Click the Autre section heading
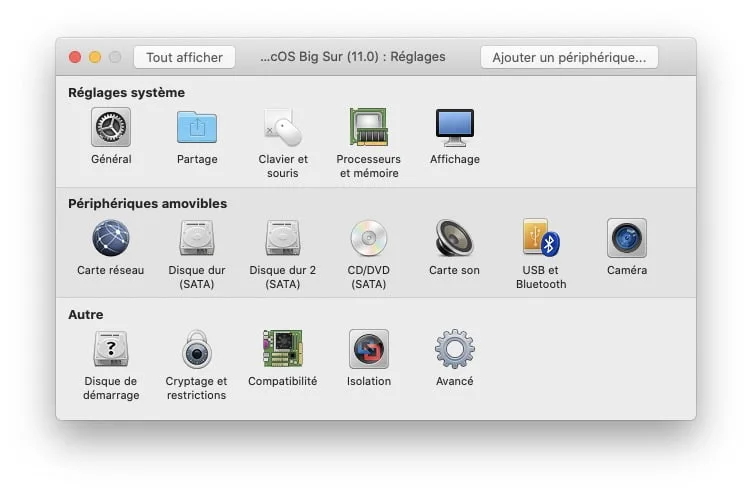This screenshot has height=494, width=752. pos(85,315)
